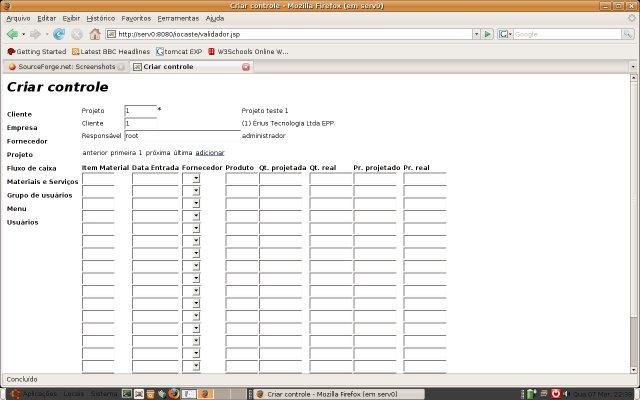Click the green Go button beside URL
Viewport: 640px width, 400px height.
[487, 34]
